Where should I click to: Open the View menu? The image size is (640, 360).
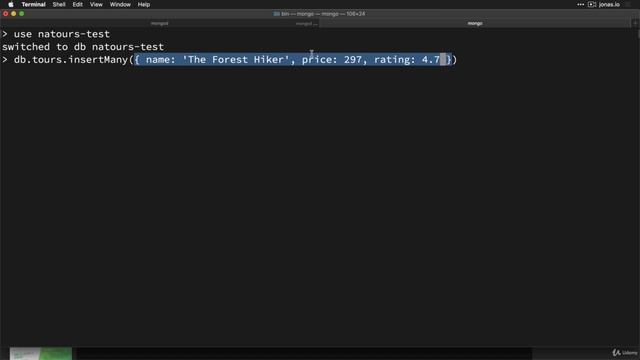coord(96,4)
